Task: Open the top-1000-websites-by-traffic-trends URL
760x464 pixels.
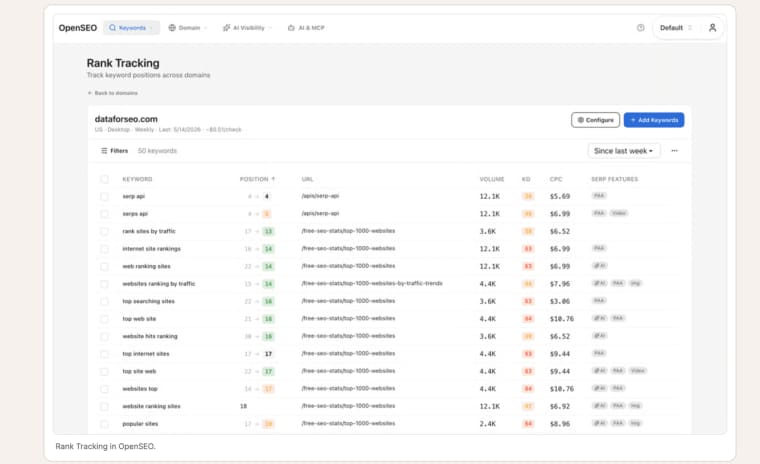Action: (x=372, y=283)
